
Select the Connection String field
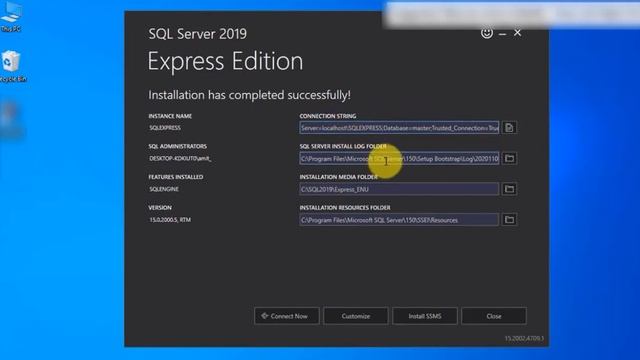click(399, 128)
